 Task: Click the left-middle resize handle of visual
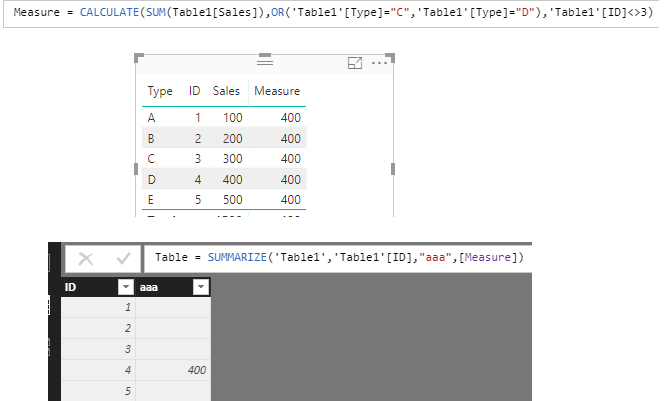click(136, 169)
